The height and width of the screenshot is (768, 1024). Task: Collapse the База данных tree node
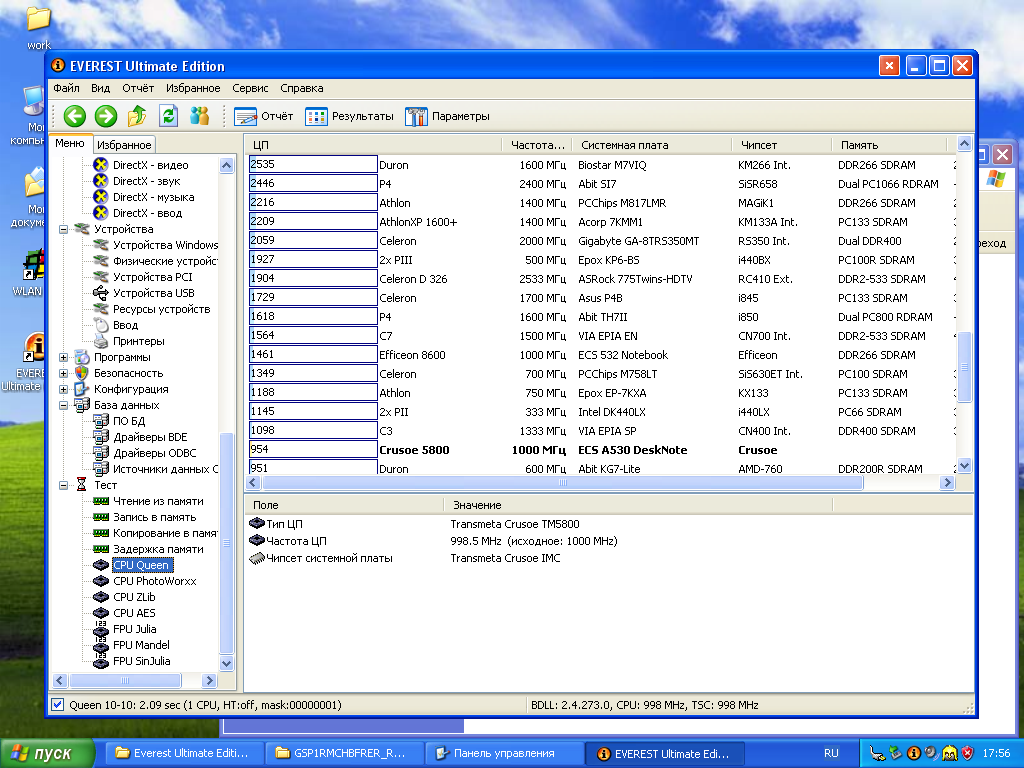pyautogui.click(x=63, y=406)
